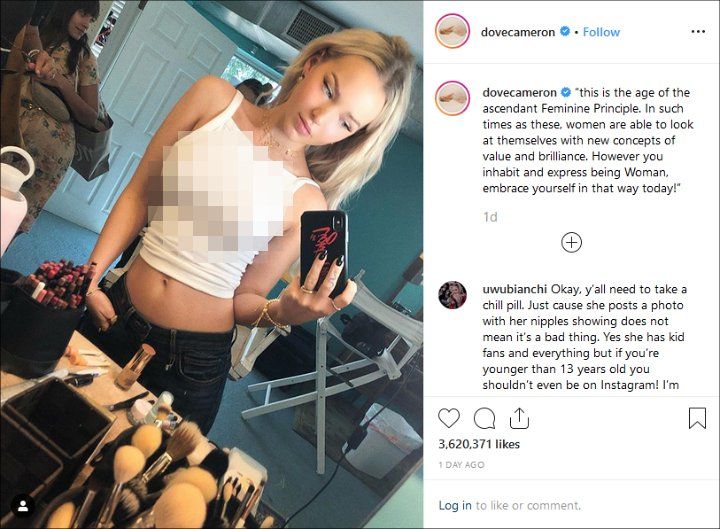
Task: Follow dovecameron using the Follow link
Action: (x=601, y=32)
